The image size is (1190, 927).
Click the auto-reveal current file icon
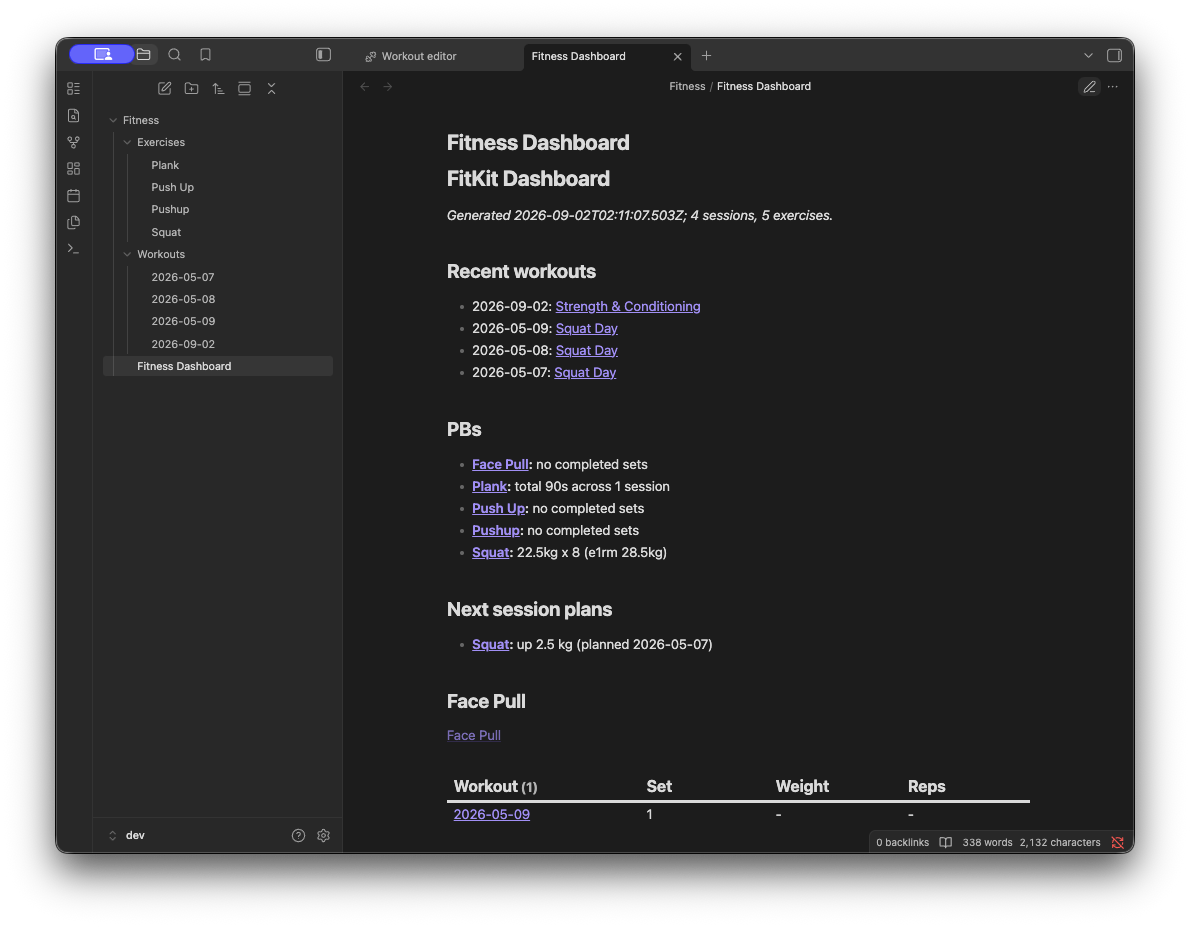point(244,89)
